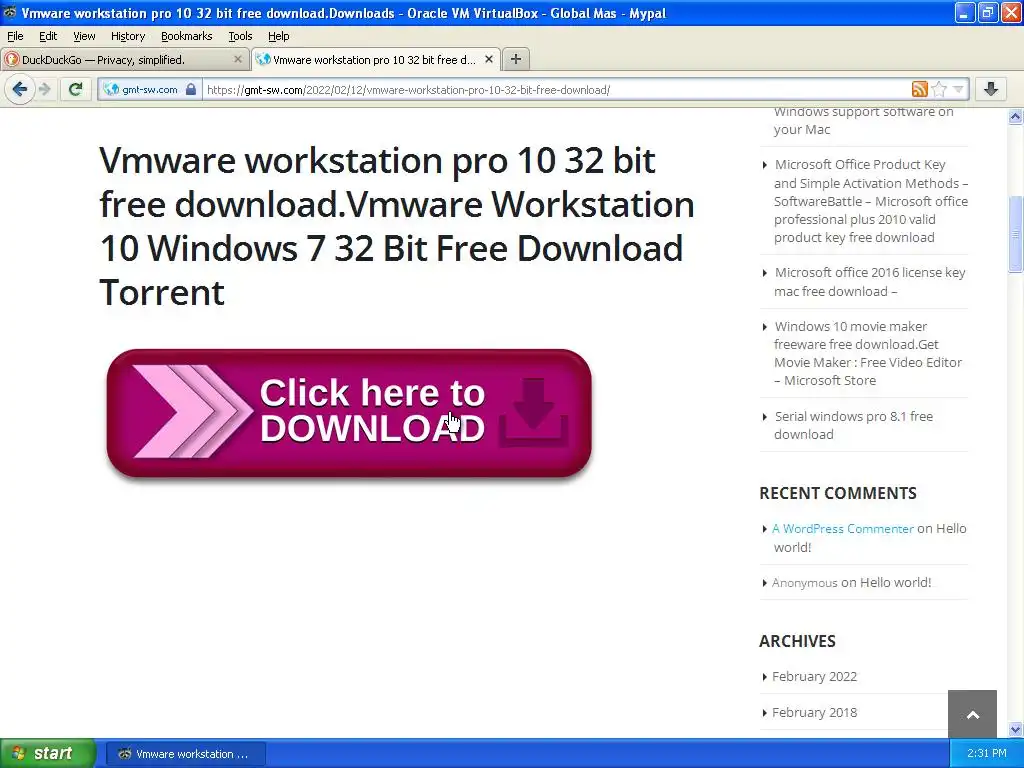
Task: Click the scroll-to-top arrow button
Action: pos(972,714)
